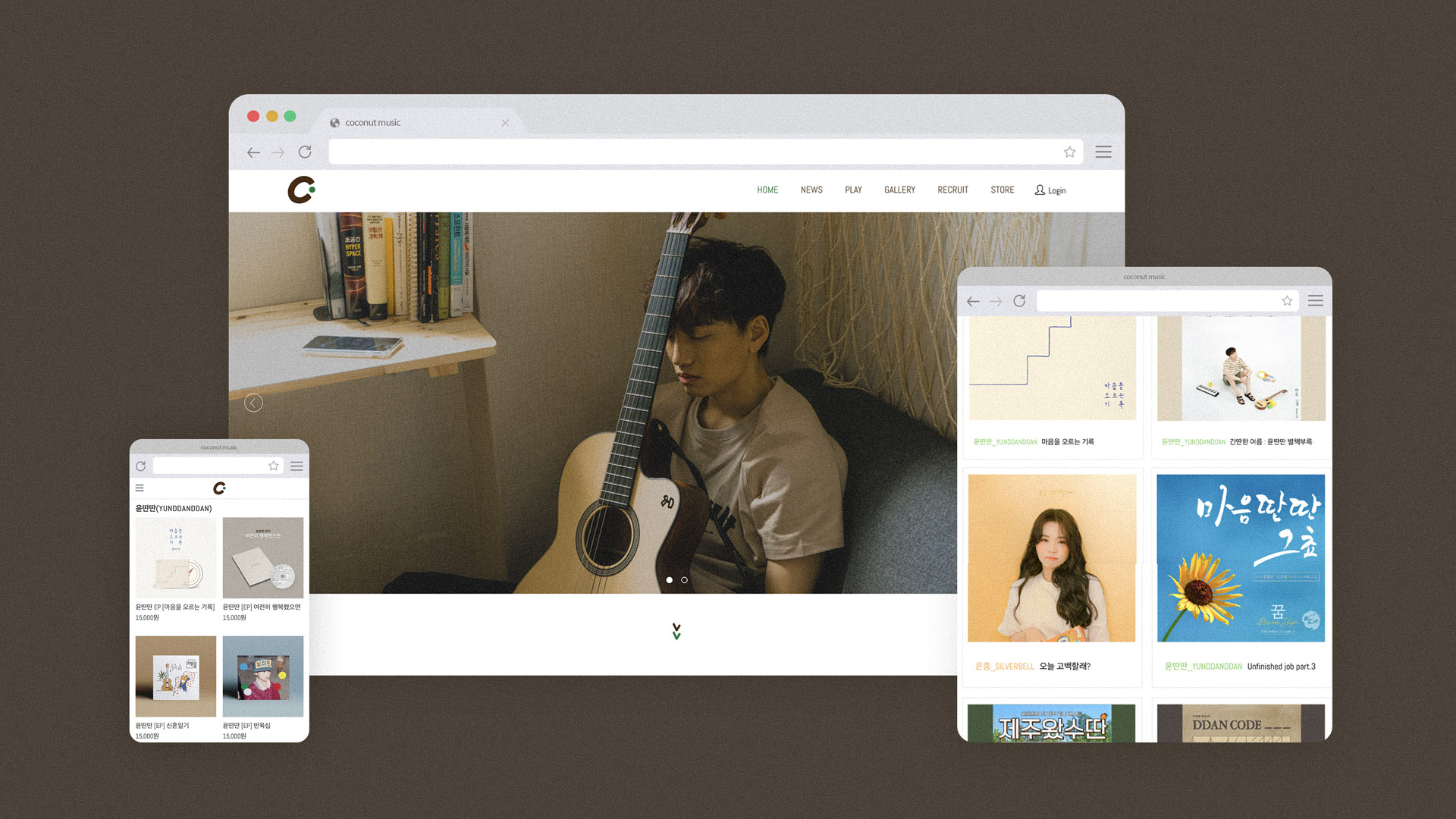Image resolution: width=1456 pixels, height=819 pixels.
Task: Click the '은종_SILVERBELL 오늘 고백할래?' caption link
Action: [x=1033, y=667]
